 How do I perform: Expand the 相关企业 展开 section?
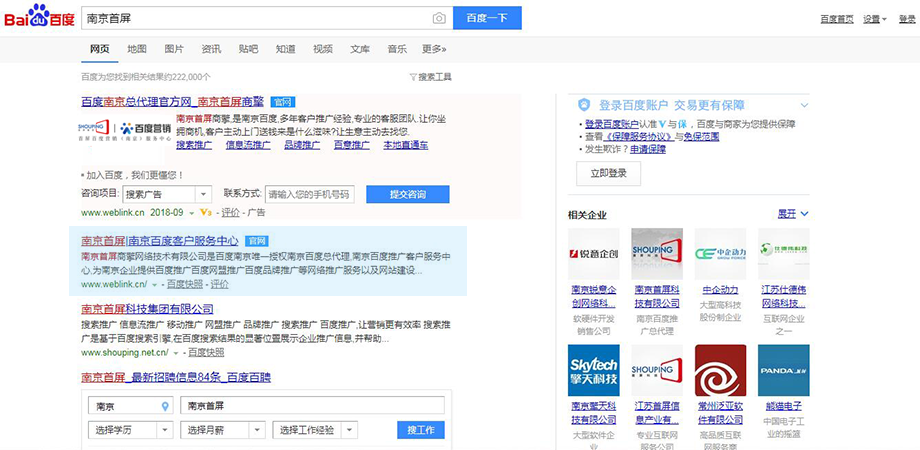point(792,214)
